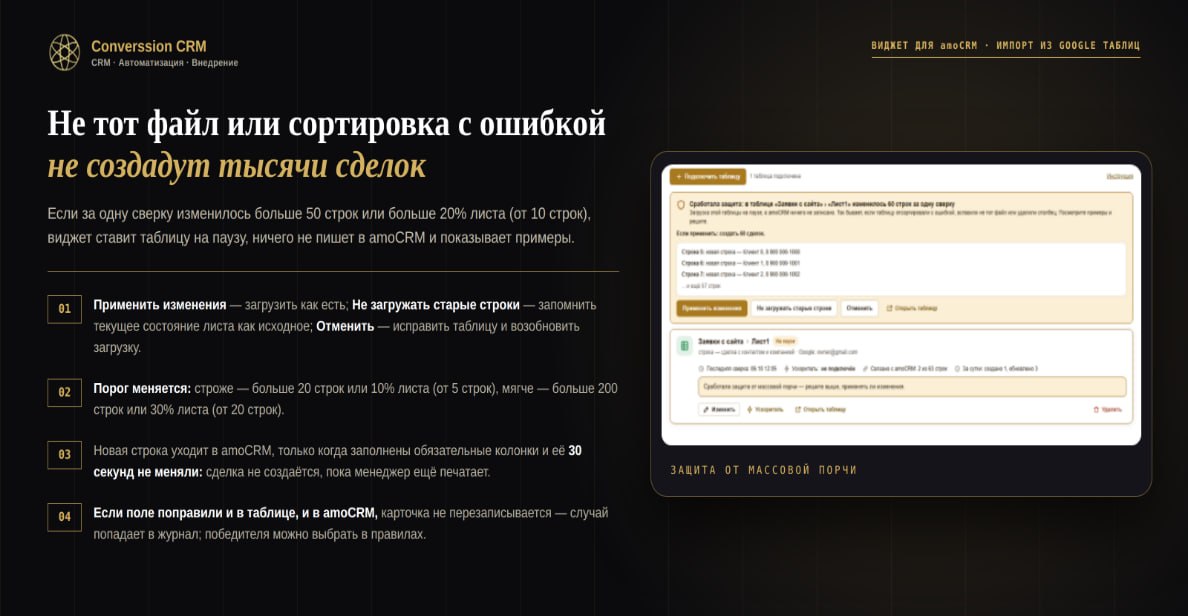Click Не загружать старые строки button
This screenshot has width=1188, height=616.
[x=793, y=308]
